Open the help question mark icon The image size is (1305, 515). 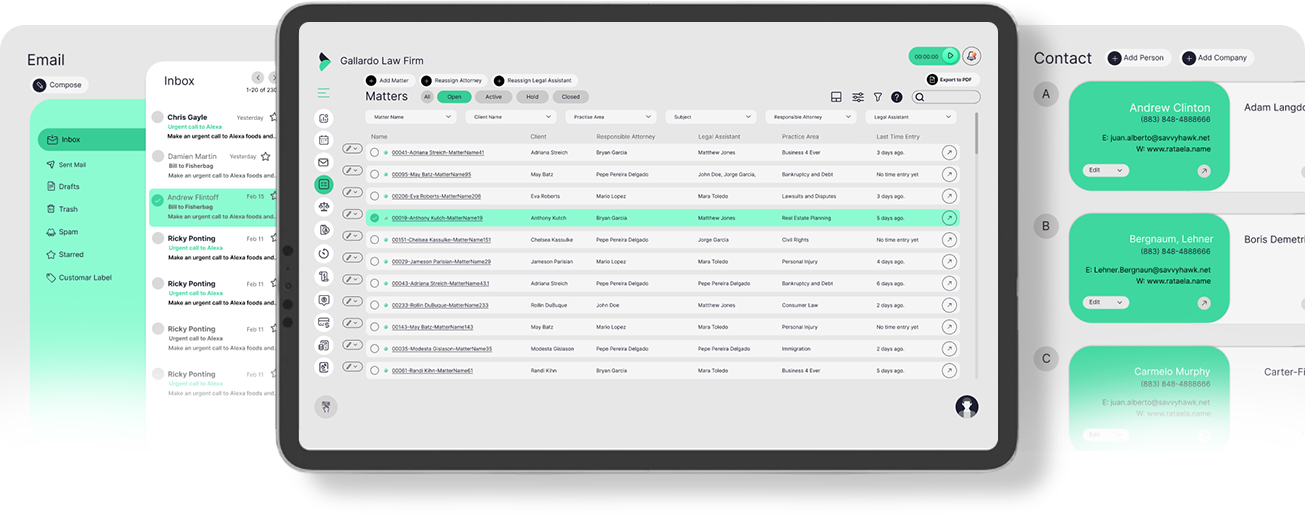coord(897,97)
